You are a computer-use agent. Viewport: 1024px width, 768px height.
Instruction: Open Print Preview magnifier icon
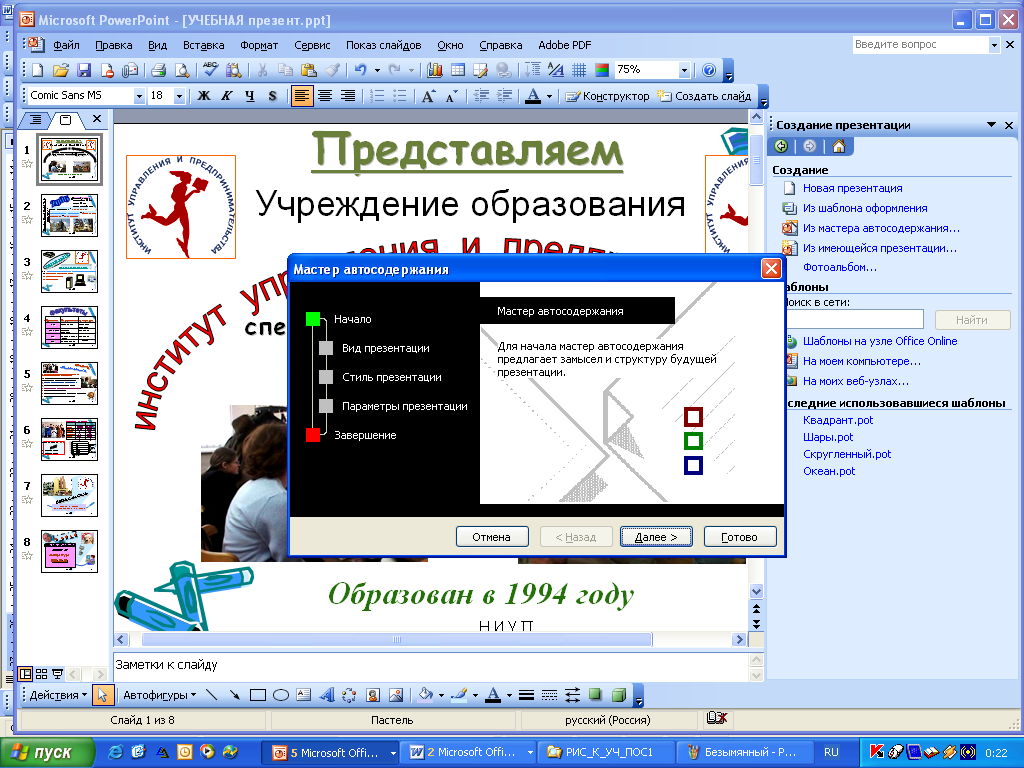pyautogui.click(x=182, y=70)
